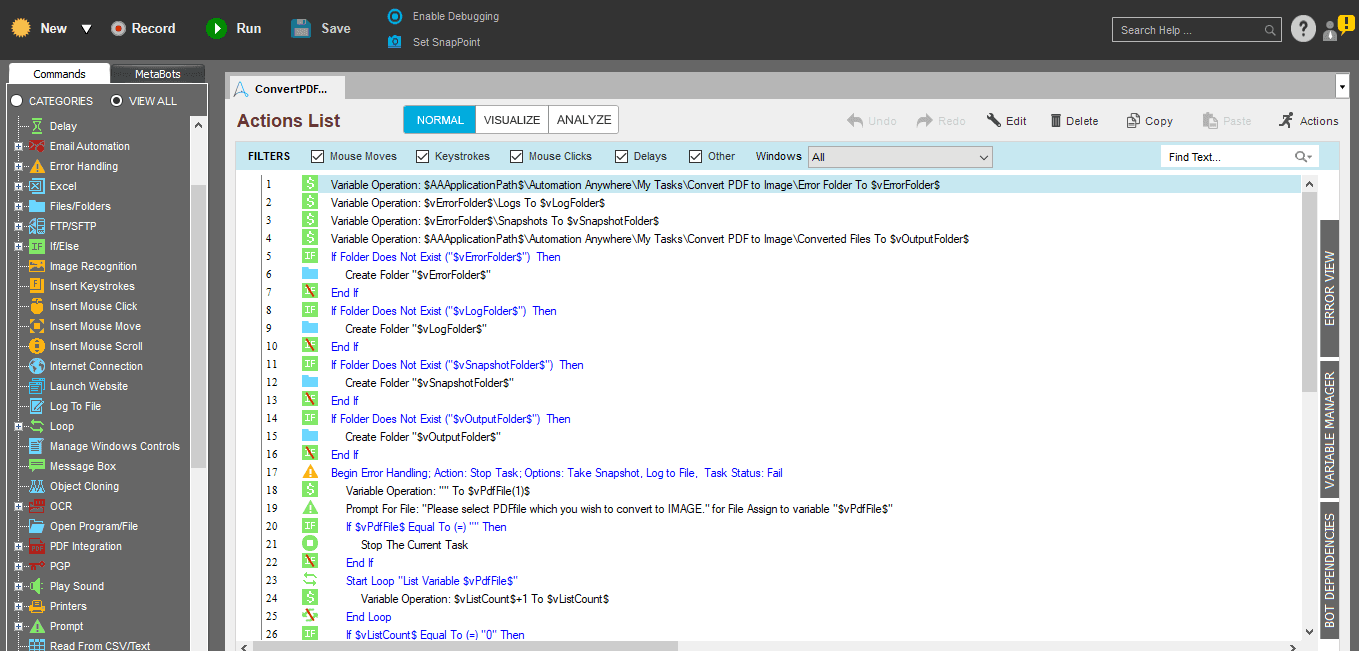
Task: Expand the Error Handling tree node
Action: 18,166
